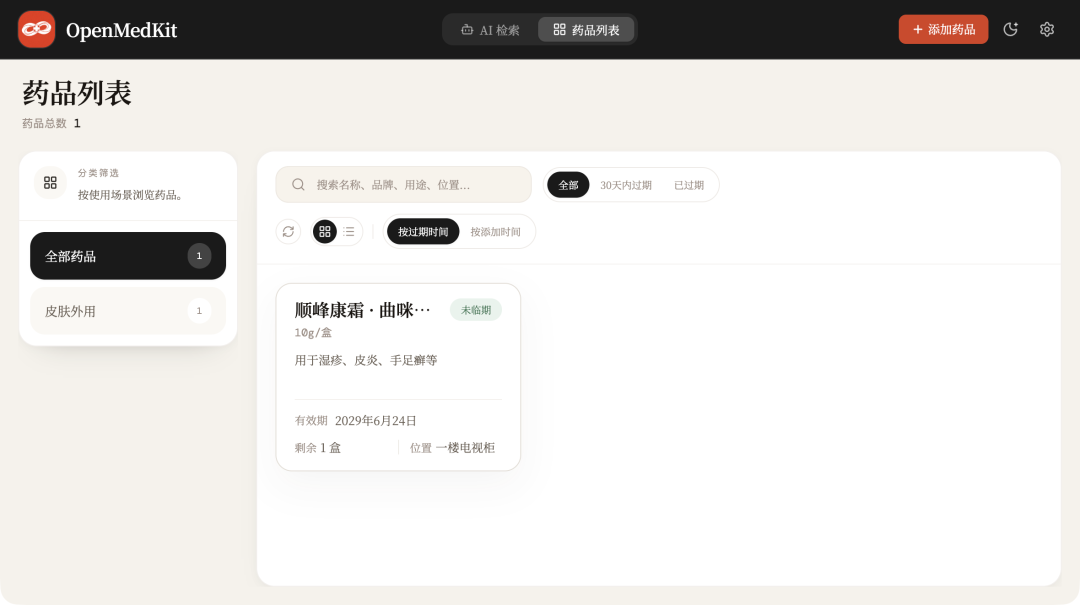The width and height of the screenshot is (1080, 605).
Task: Select 皮肤外用 category
Action: [128, 311]
